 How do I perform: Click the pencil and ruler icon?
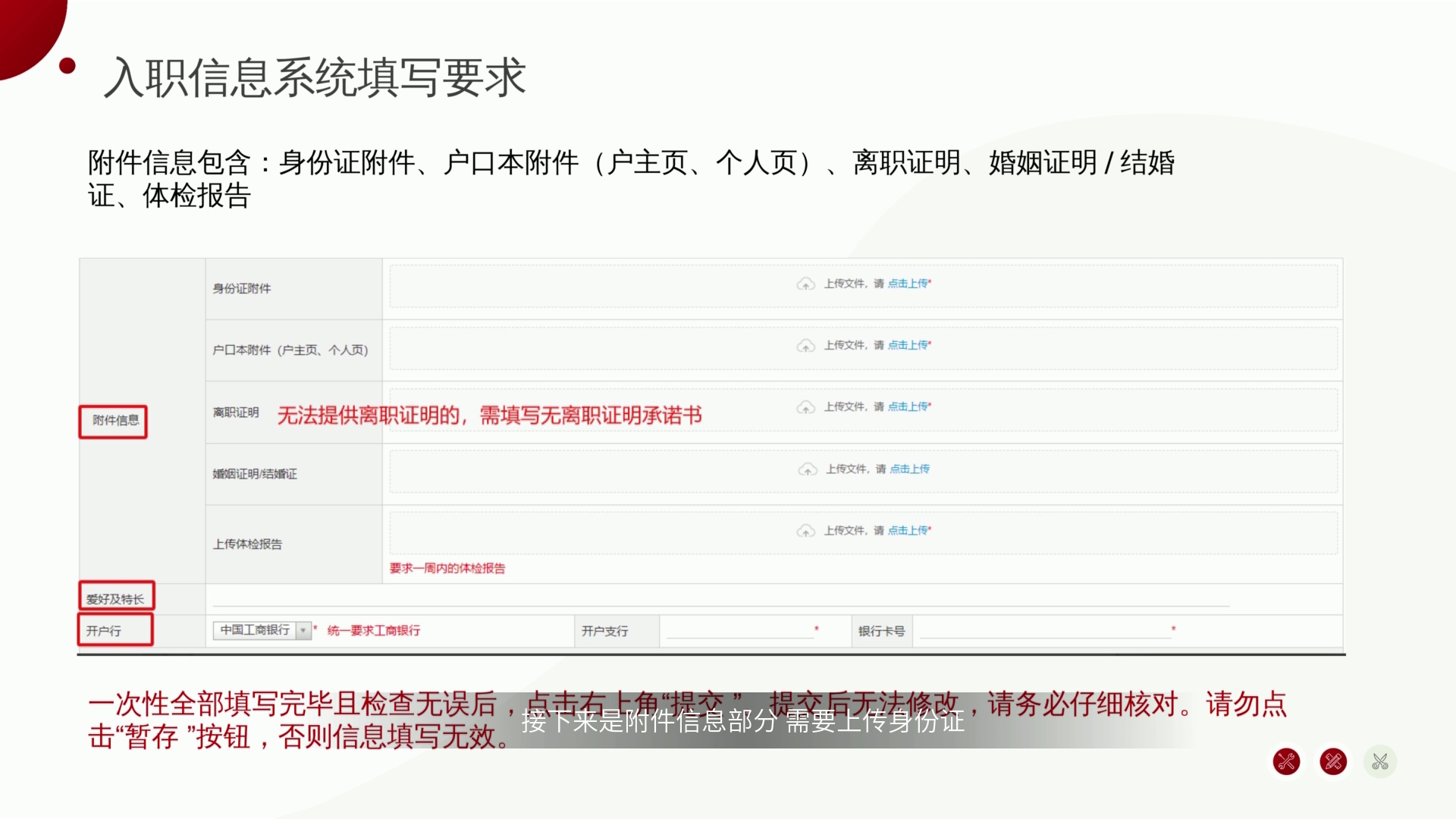click(x=1333, y=761)
